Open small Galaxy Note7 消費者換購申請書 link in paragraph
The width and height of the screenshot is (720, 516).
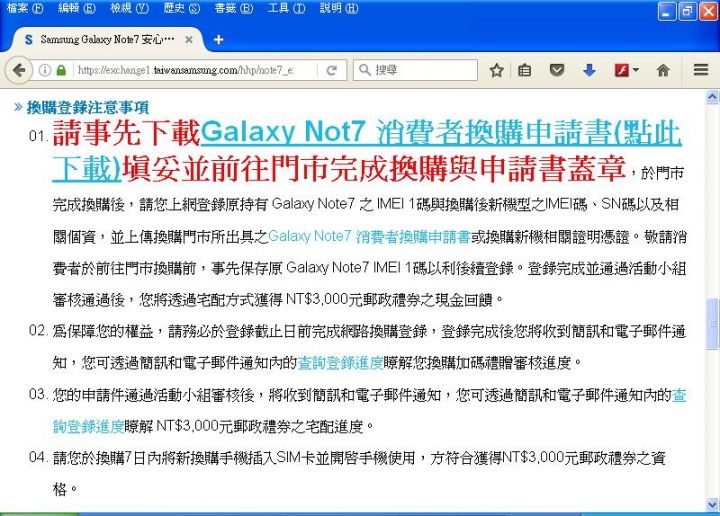click(x=369, y=236)
